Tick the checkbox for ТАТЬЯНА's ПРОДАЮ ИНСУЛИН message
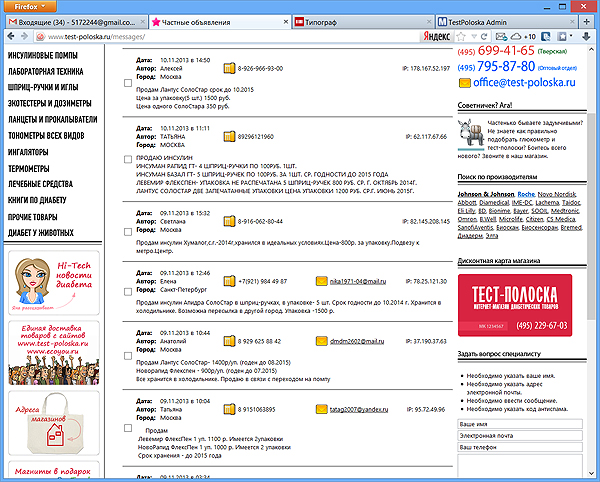Image resolution: width=600 pixels, height=482 pixels. [x=128, y=159]
